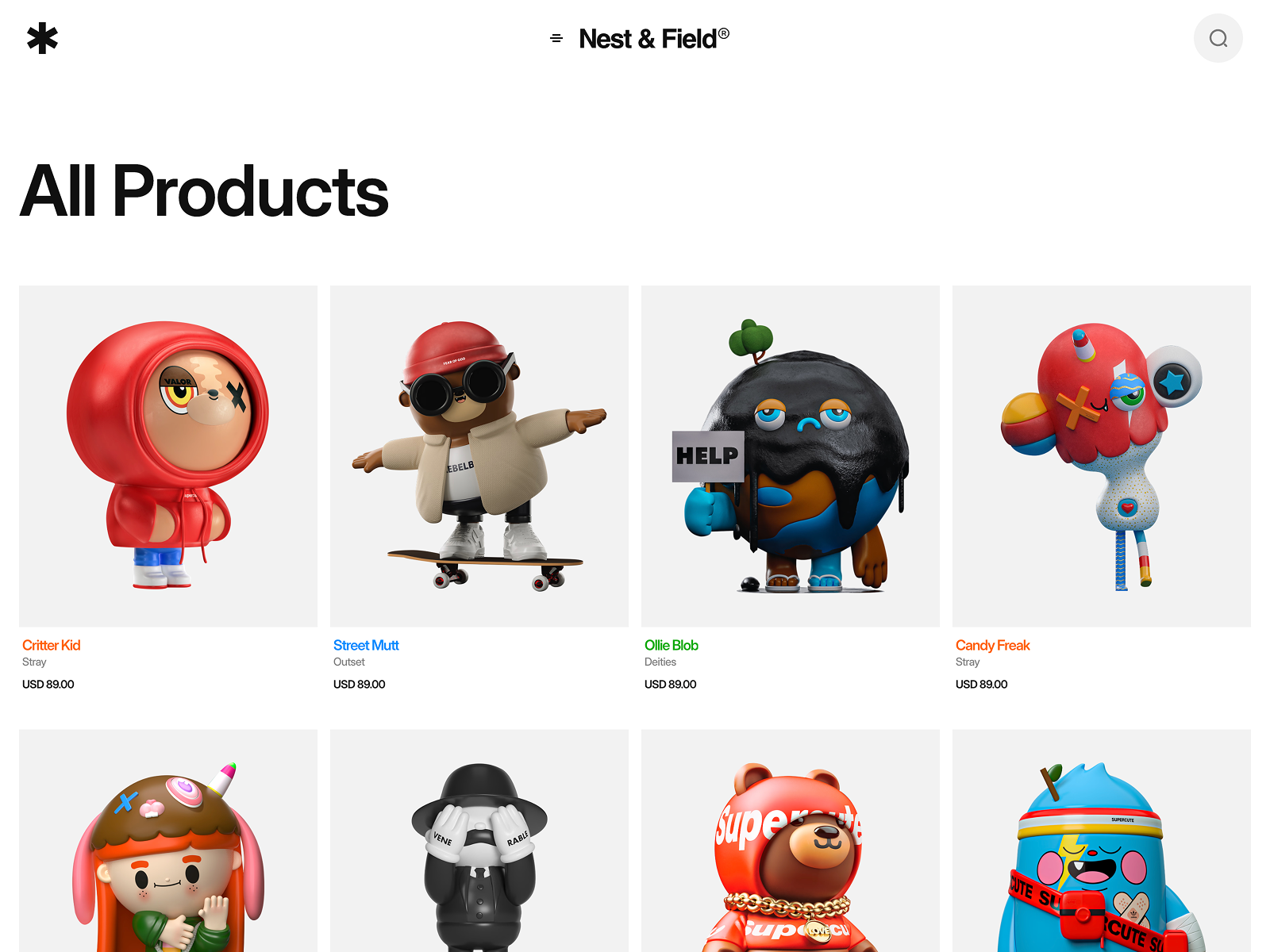The image size is (1270, 952).
Task: Click the asterisk logo icon
Action: (x=42, y=38)
